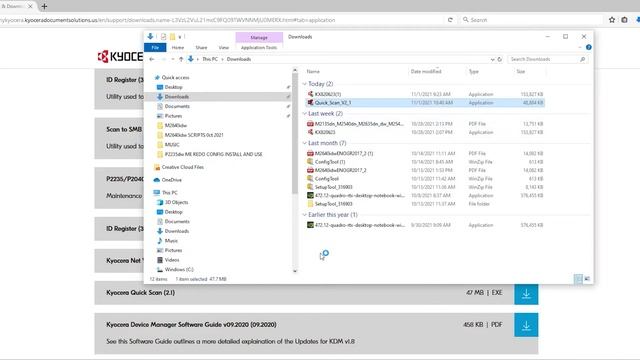Open the View ribbon tab

224,47
